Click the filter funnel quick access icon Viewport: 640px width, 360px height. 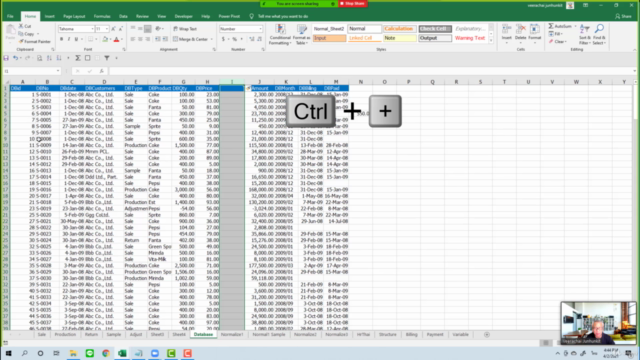coord(107,58)
